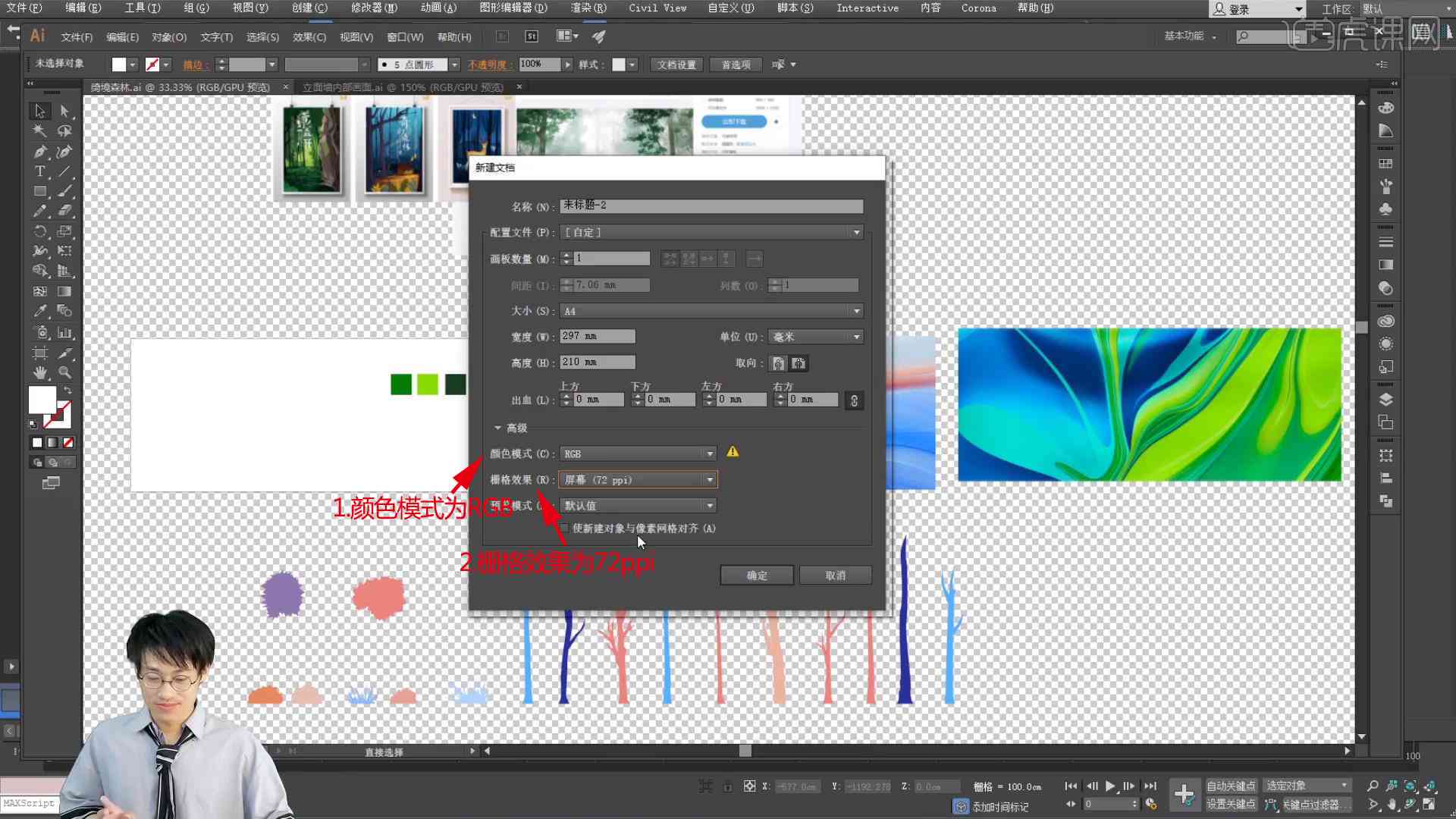The width and height of the screenshot is (1456, 819).
Task: Select the Type tool
Action: [39, 171]
